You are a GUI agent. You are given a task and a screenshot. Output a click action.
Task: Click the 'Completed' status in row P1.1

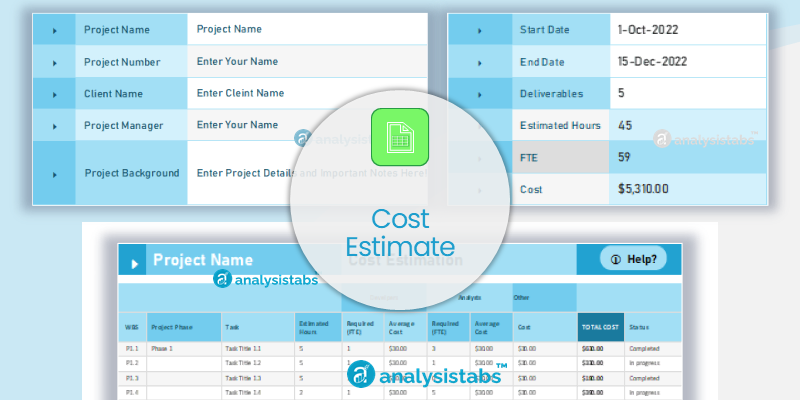pos(653,349)
